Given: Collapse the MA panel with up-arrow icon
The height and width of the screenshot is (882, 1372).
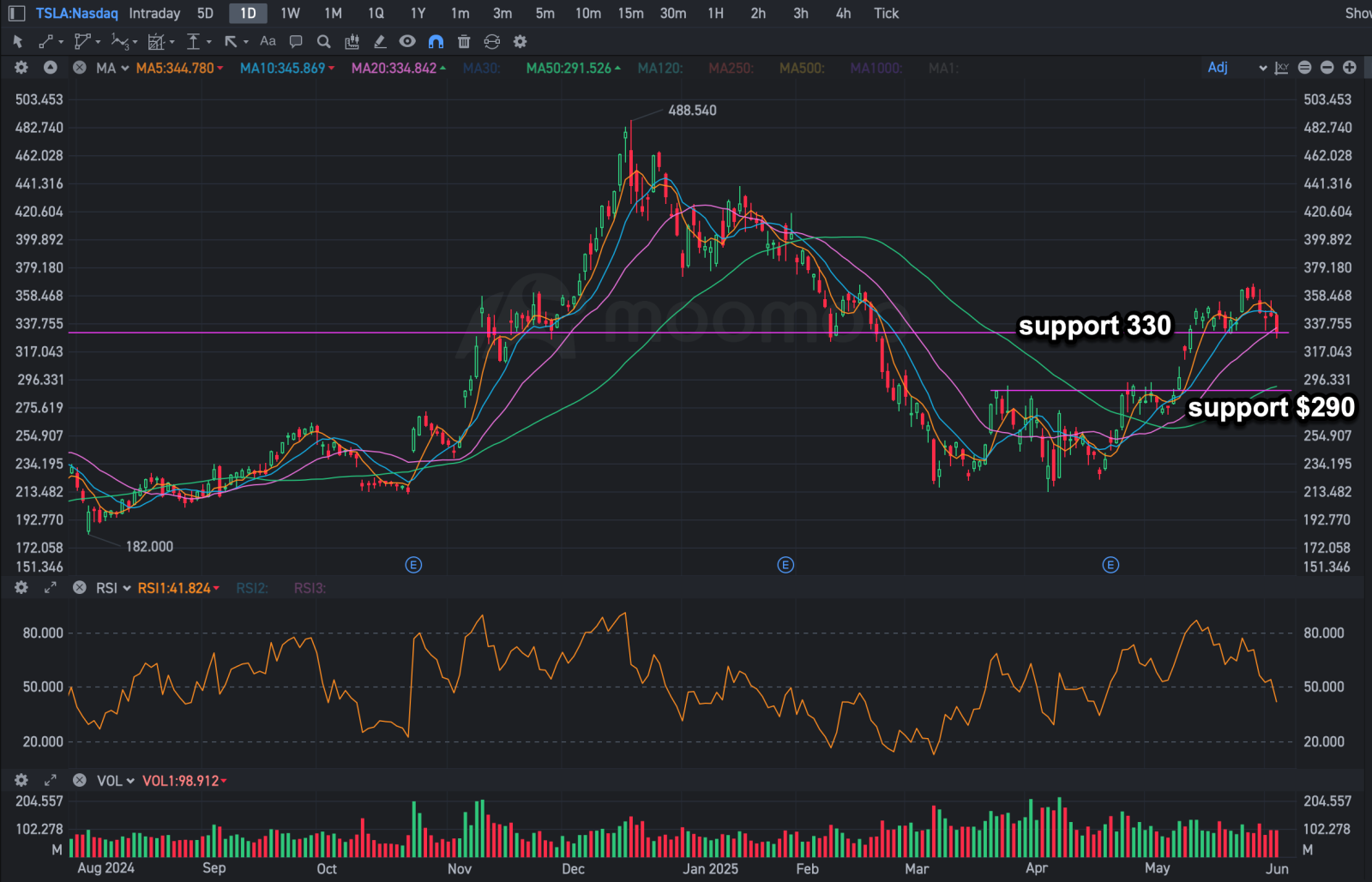Looking at the screenshot, I should (x=51, y=68).
